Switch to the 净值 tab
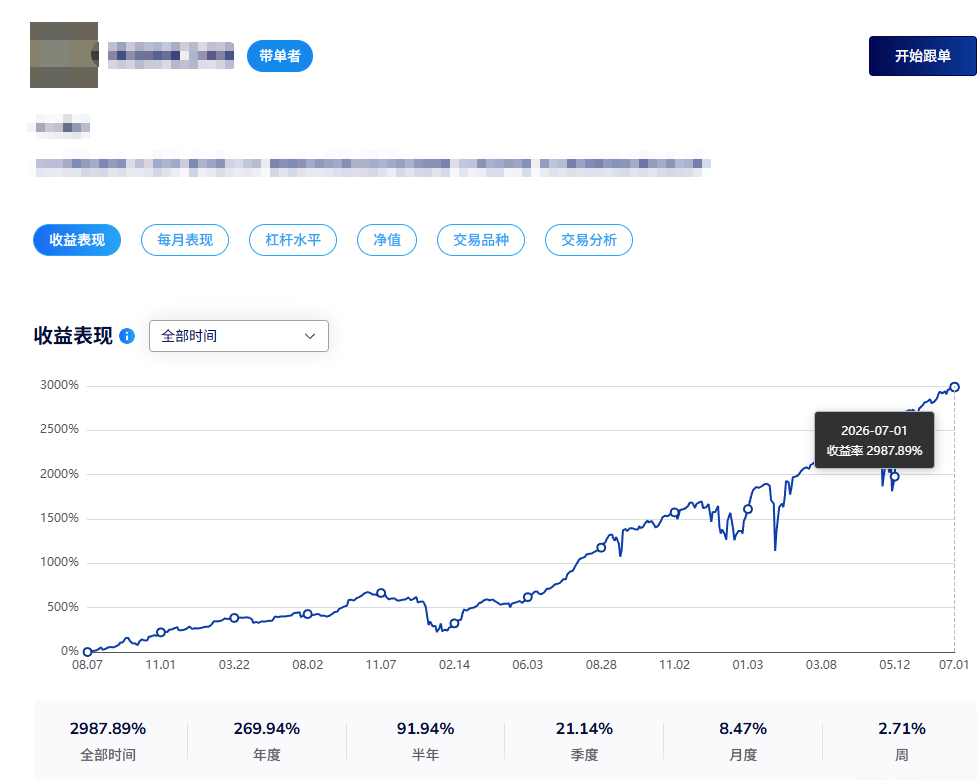 point(387,240)
